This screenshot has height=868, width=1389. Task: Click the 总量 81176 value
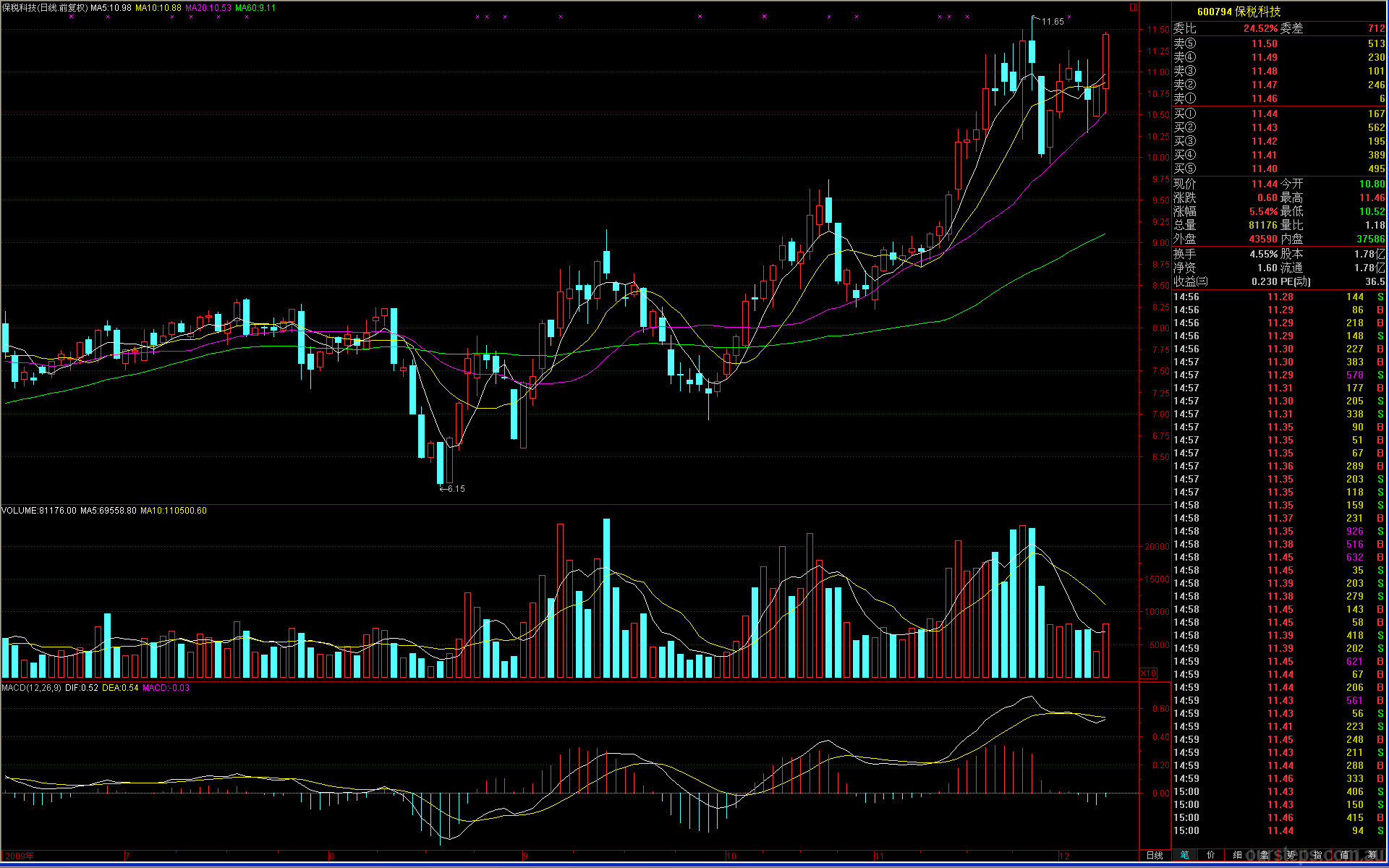1263,226
